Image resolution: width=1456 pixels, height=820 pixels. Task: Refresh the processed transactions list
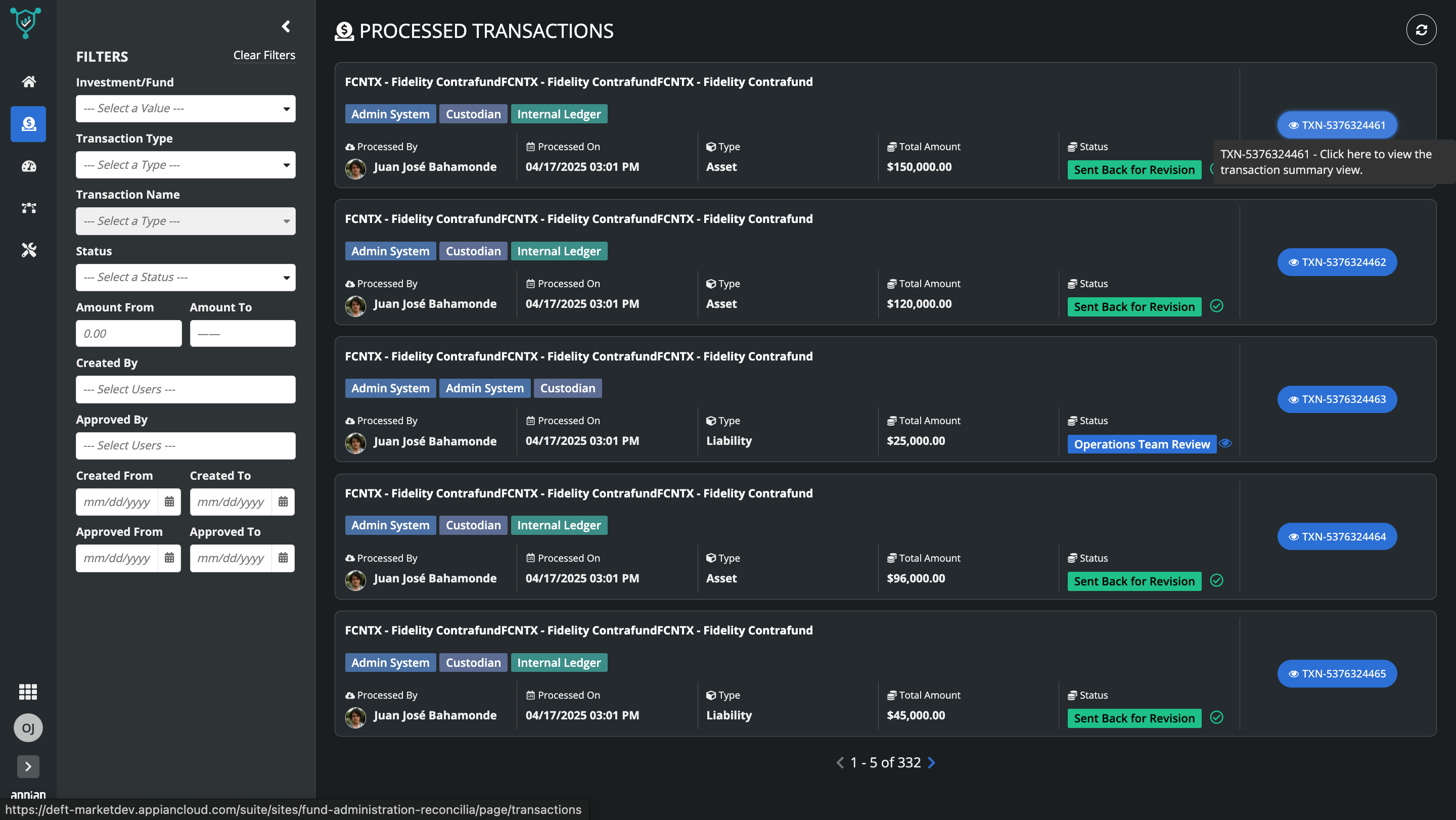[1421, 30]
